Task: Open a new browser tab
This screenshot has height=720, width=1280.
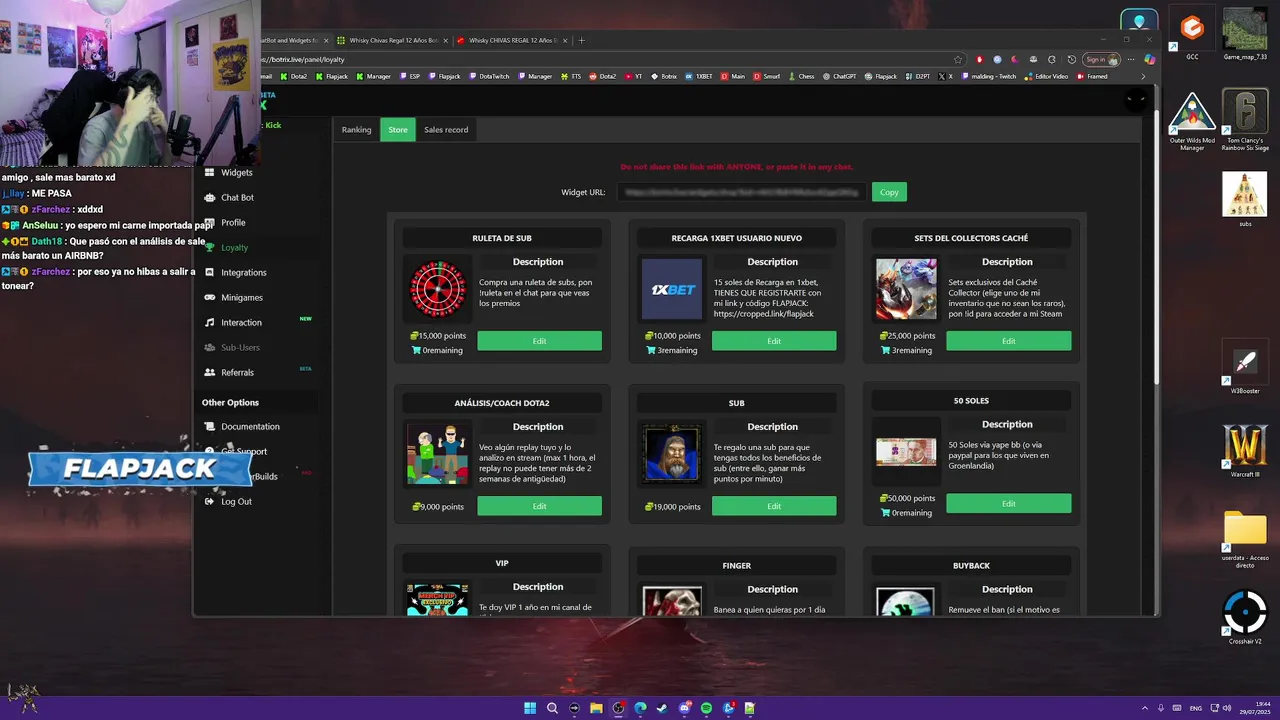Action: 581,40
